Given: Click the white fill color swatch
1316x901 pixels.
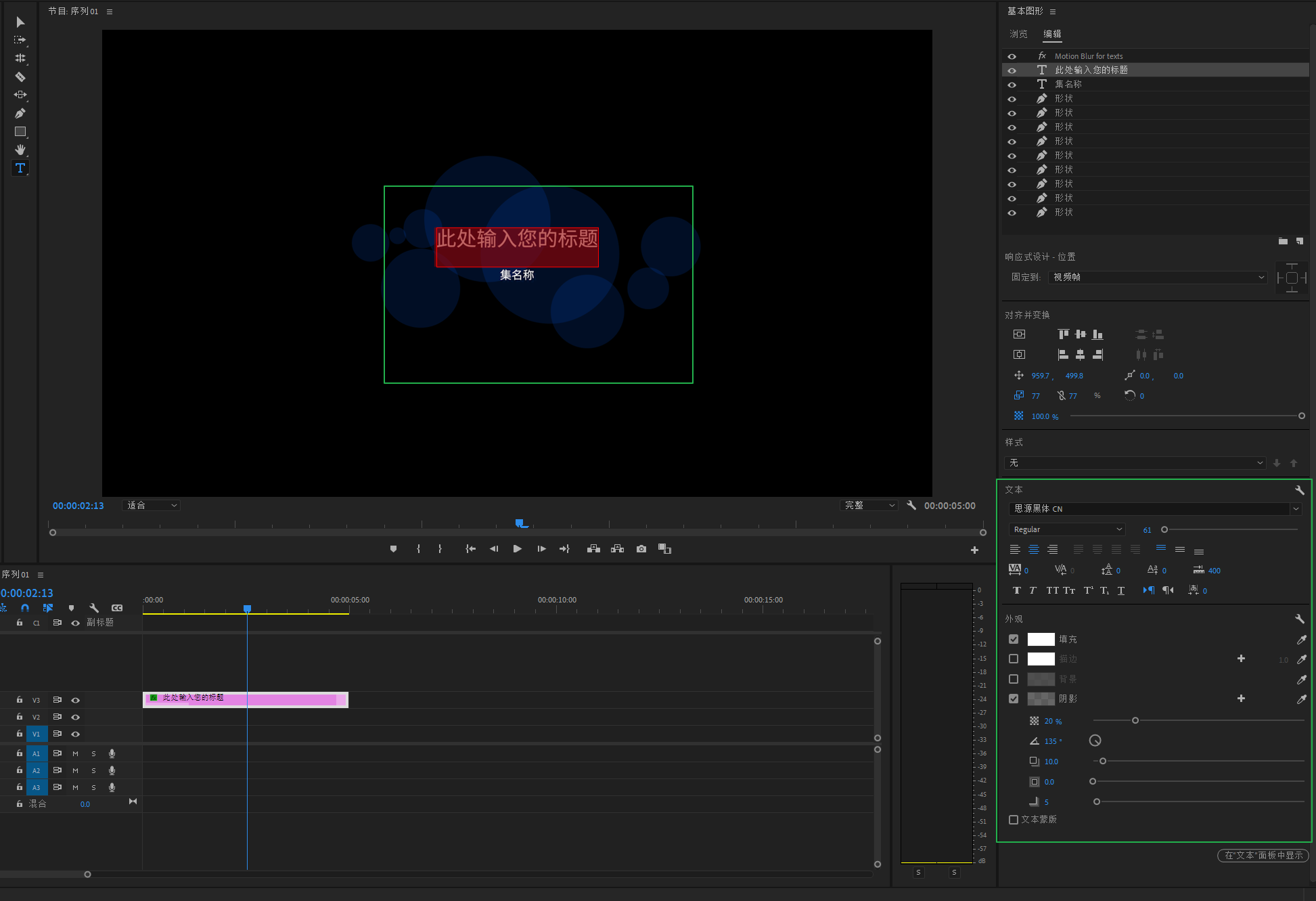Looking at the screenshot, I should tap(1041, 639).
